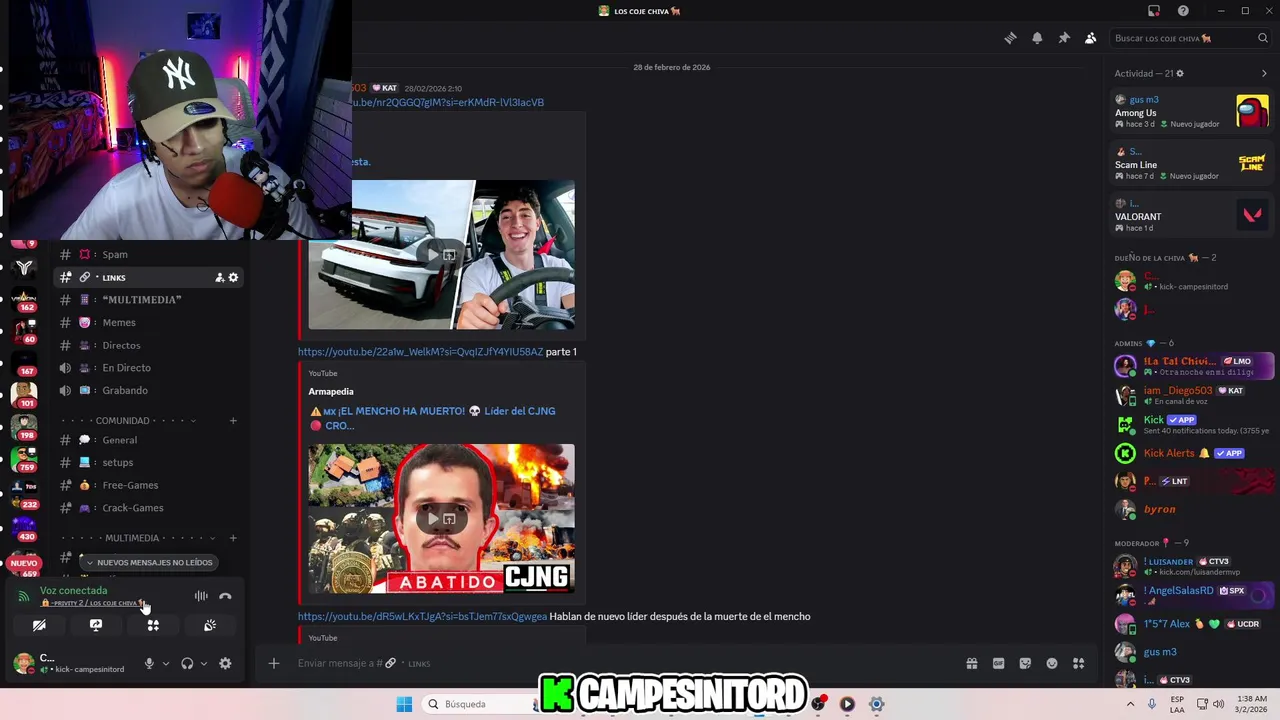Open the soundboard icon in voice panel
1280x720 pixels.
tap(210, 625)
